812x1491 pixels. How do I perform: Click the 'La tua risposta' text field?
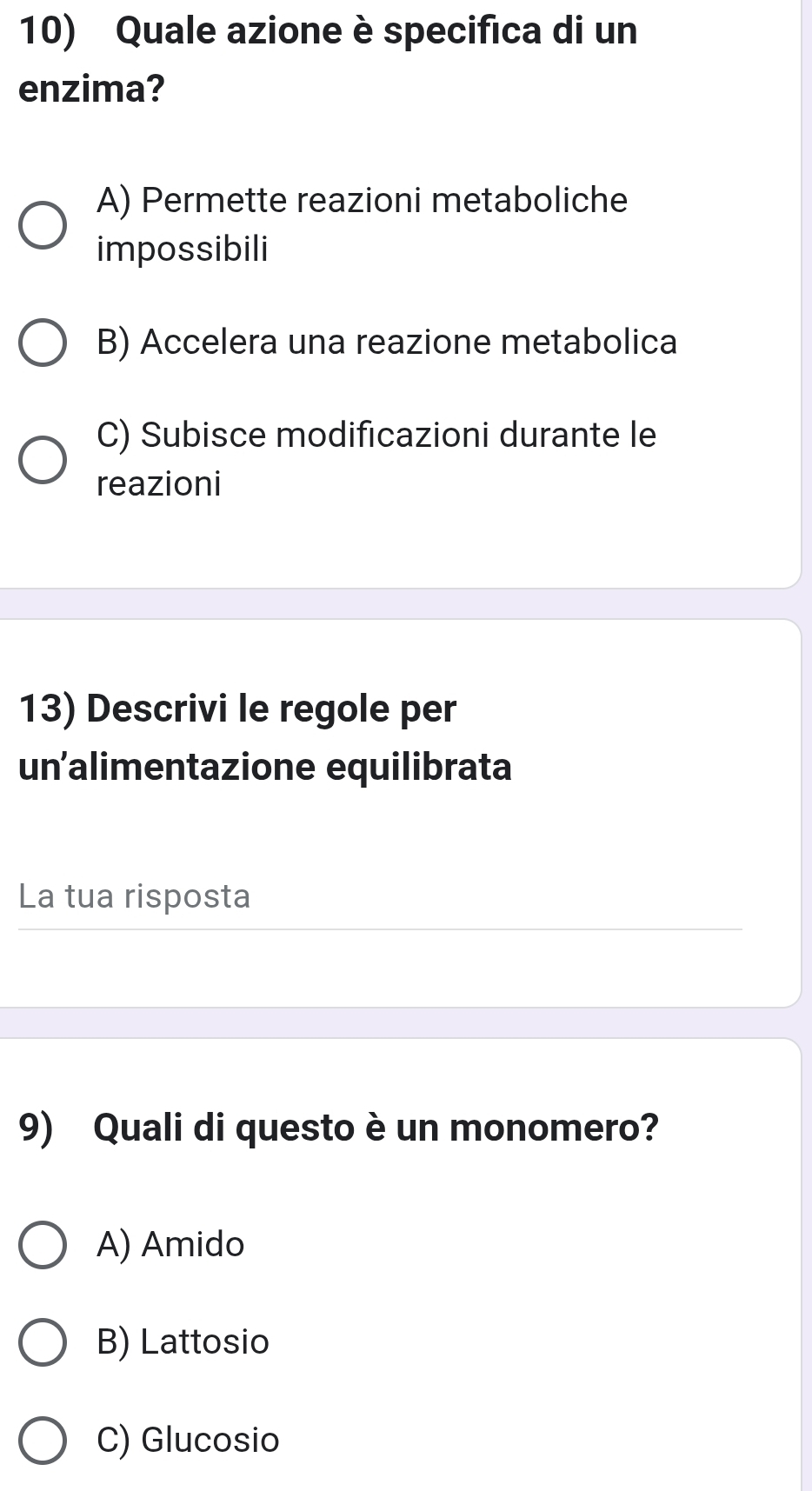pos(379,896)
